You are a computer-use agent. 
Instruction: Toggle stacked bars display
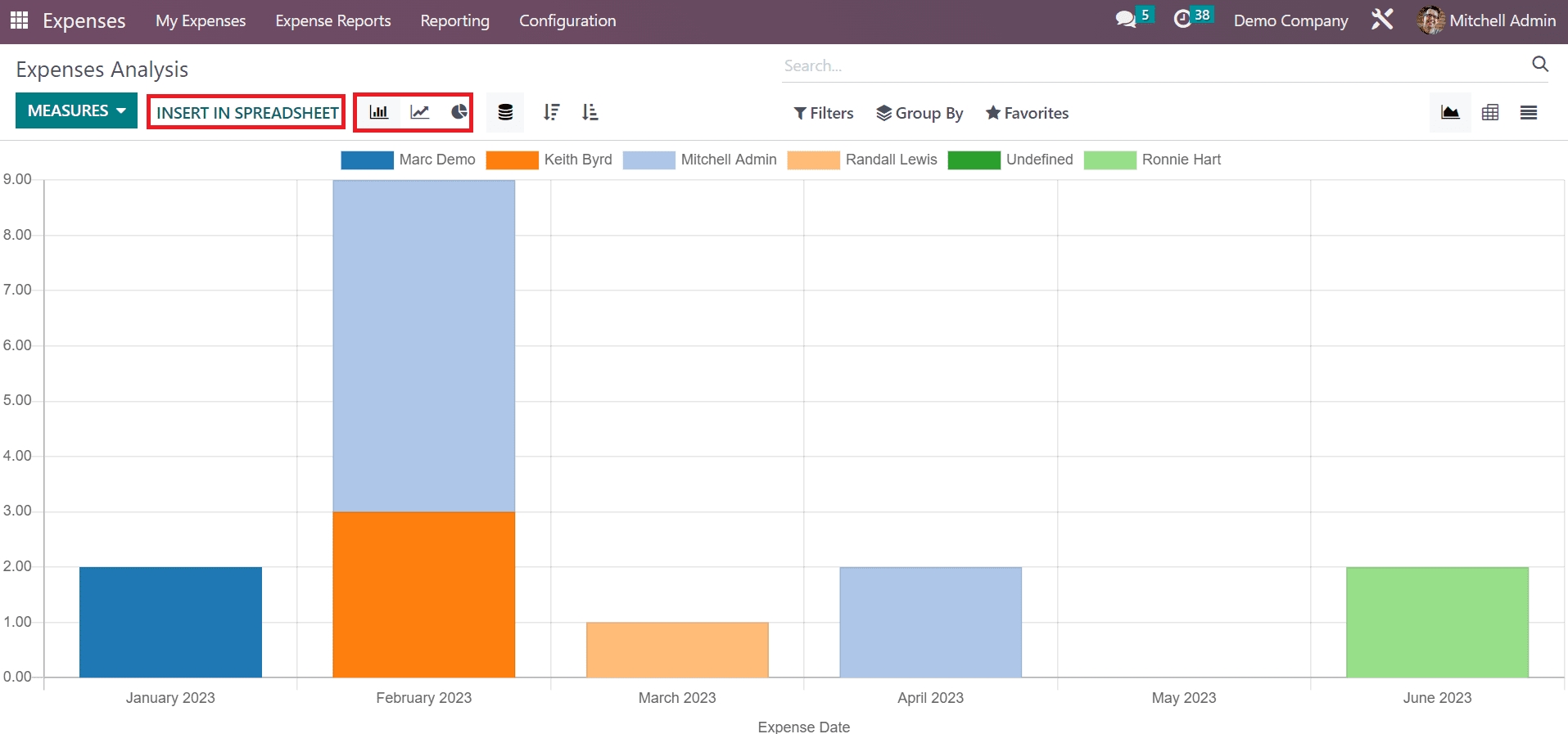[505, 112]
